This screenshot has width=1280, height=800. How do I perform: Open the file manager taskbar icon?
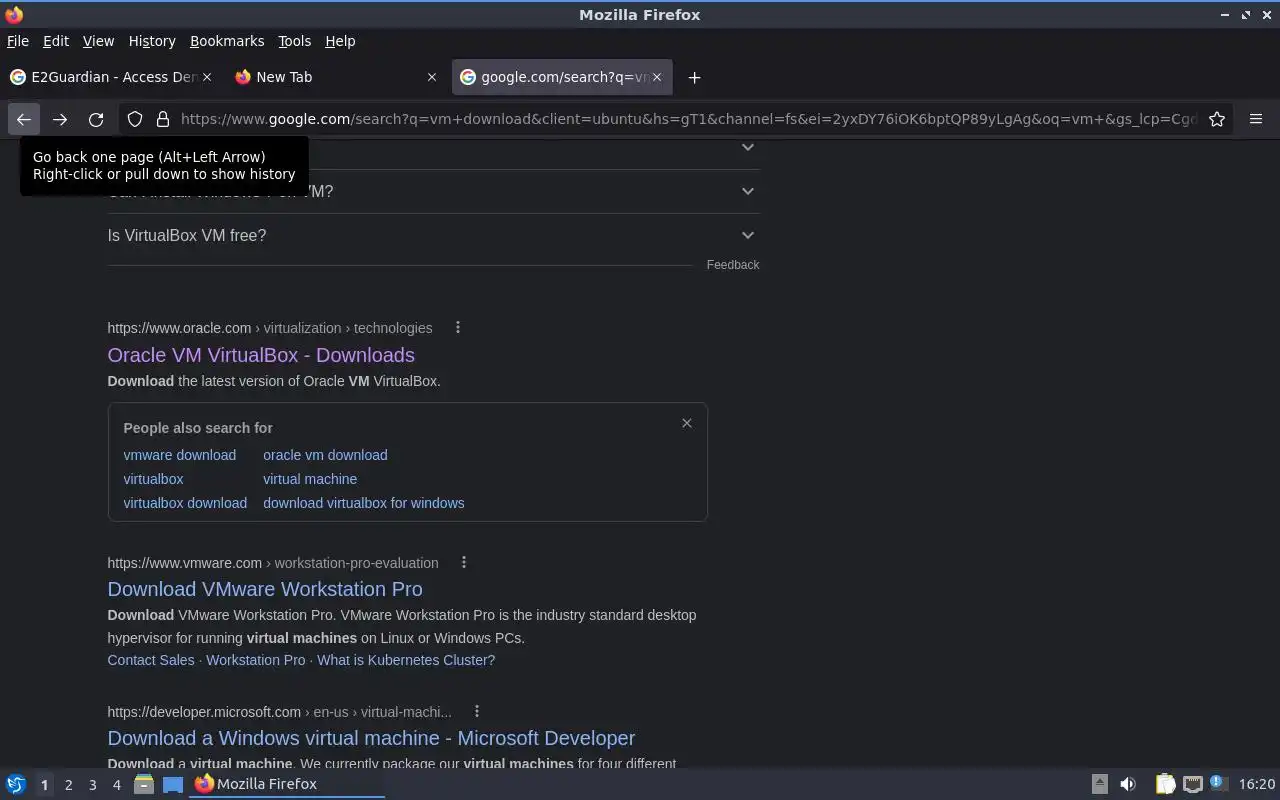point(144,784)
